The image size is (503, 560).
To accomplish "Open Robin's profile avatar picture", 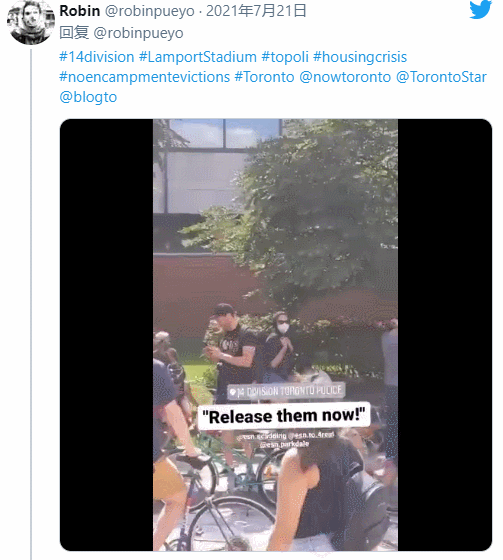I will point(30,22).
